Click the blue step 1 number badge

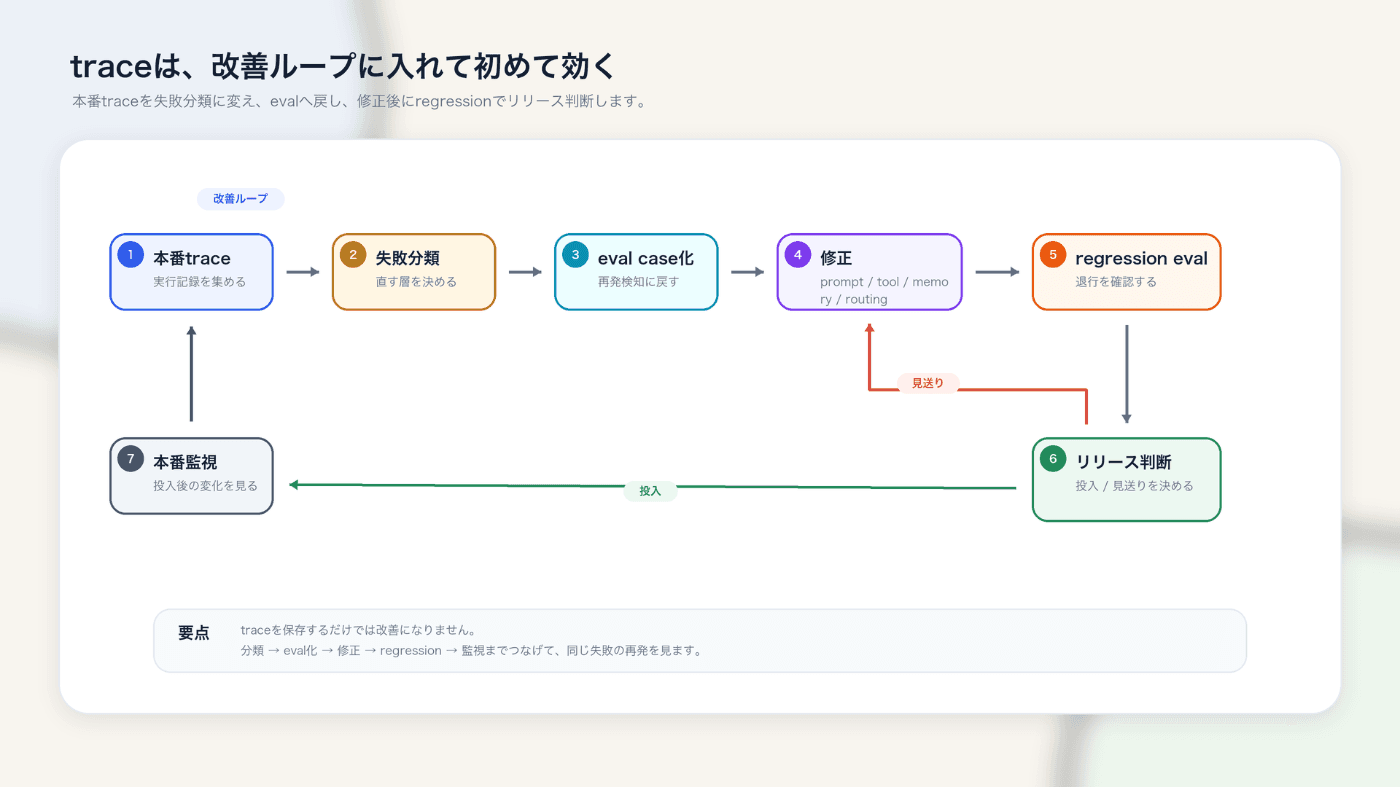pyautogui.click(x=130, y=255)
